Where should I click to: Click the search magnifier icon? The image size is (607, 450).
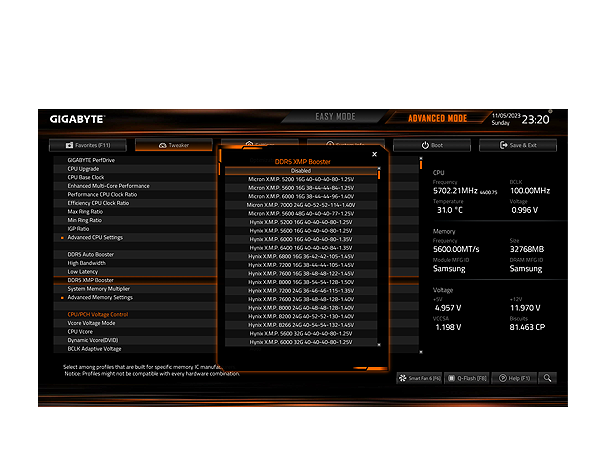[548, 378]
